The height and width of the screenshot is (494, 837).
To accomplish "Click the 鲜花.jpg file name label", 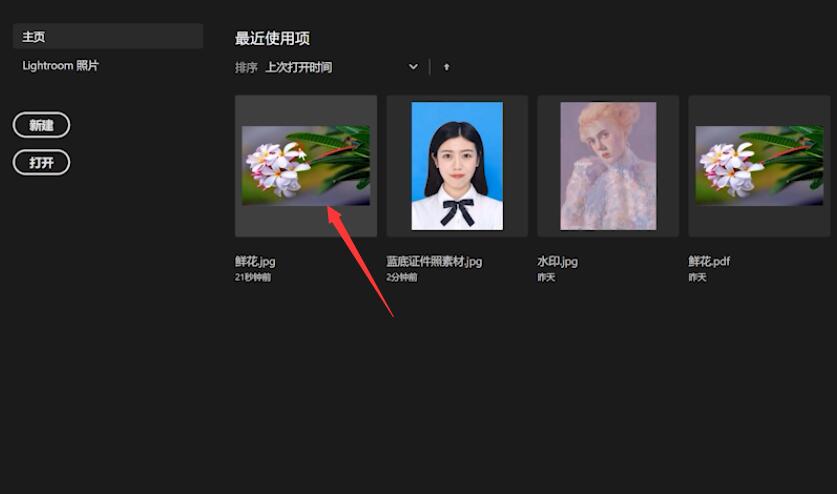I will click(255, 261).
